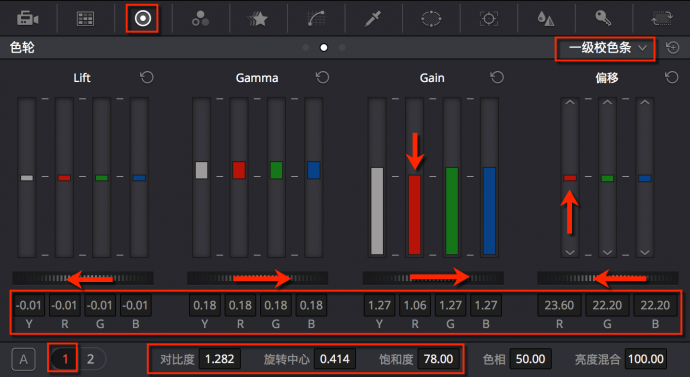
Task: Open the Power Window palette
Action: click(431, 18)
